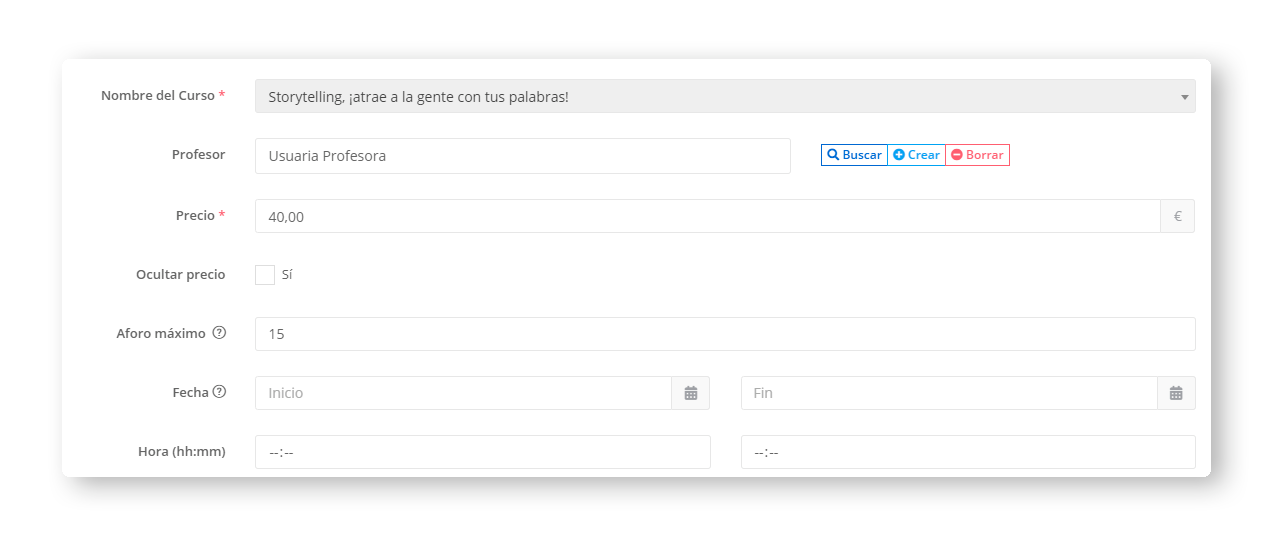1276x536 pixels.
Task: Focus the Profesor text field
Action: [x=522, y=156]
